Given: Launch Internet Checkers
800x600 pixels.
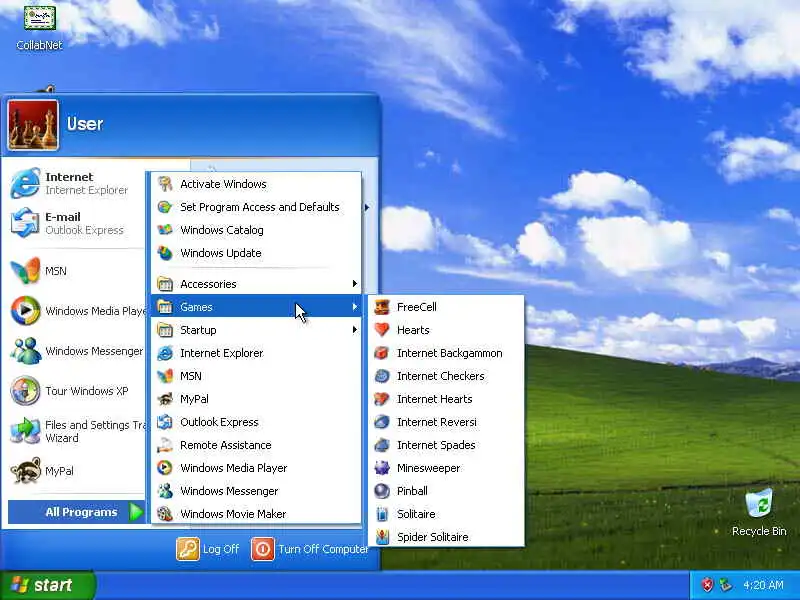Looking at the screenshot, I should point(446,376).
